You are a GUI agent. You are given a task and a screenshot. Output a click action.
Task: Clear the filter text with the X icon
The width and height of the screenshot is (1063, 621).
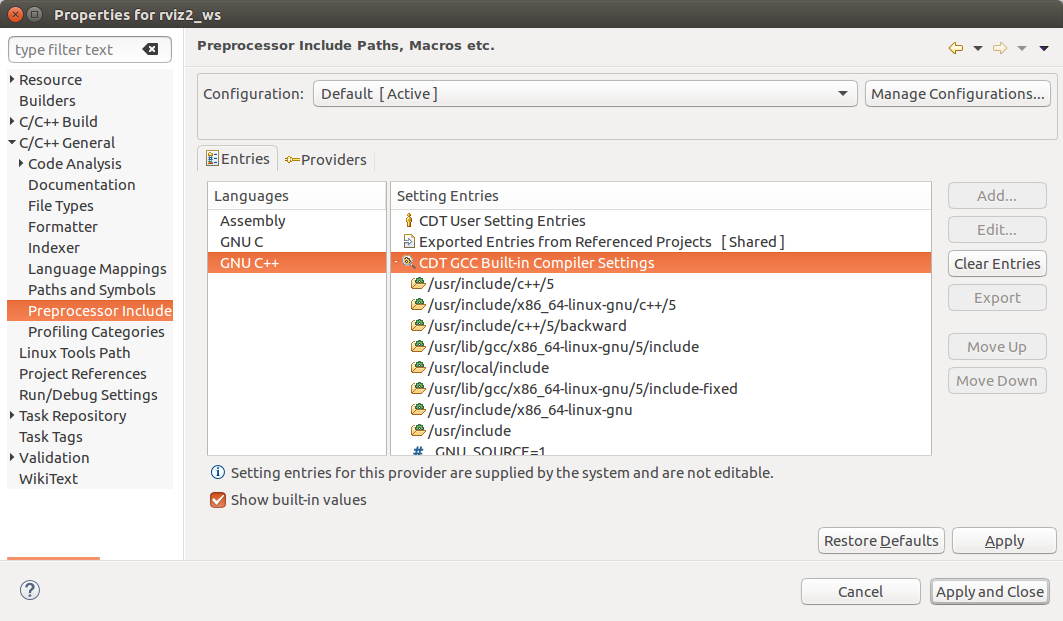click(x=150, y=50)
